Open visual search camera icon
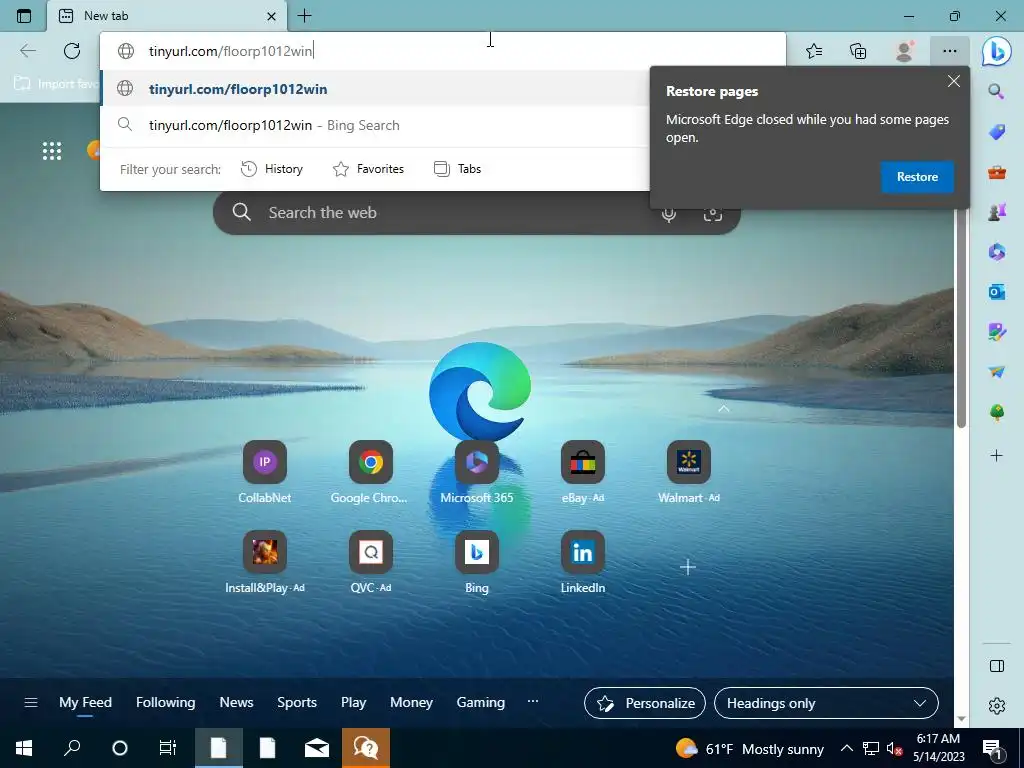Image resolution: width=1024 pixels, height=768 pixels. coord(712,214)
